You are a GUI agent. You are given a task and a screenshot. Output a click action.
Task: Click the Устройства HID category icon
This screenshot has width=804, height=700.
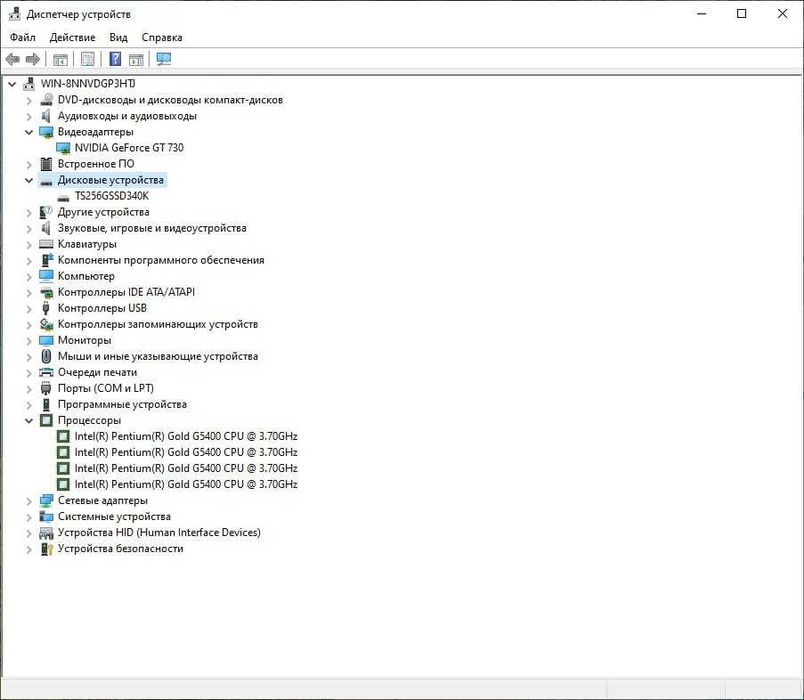point(46,533)
